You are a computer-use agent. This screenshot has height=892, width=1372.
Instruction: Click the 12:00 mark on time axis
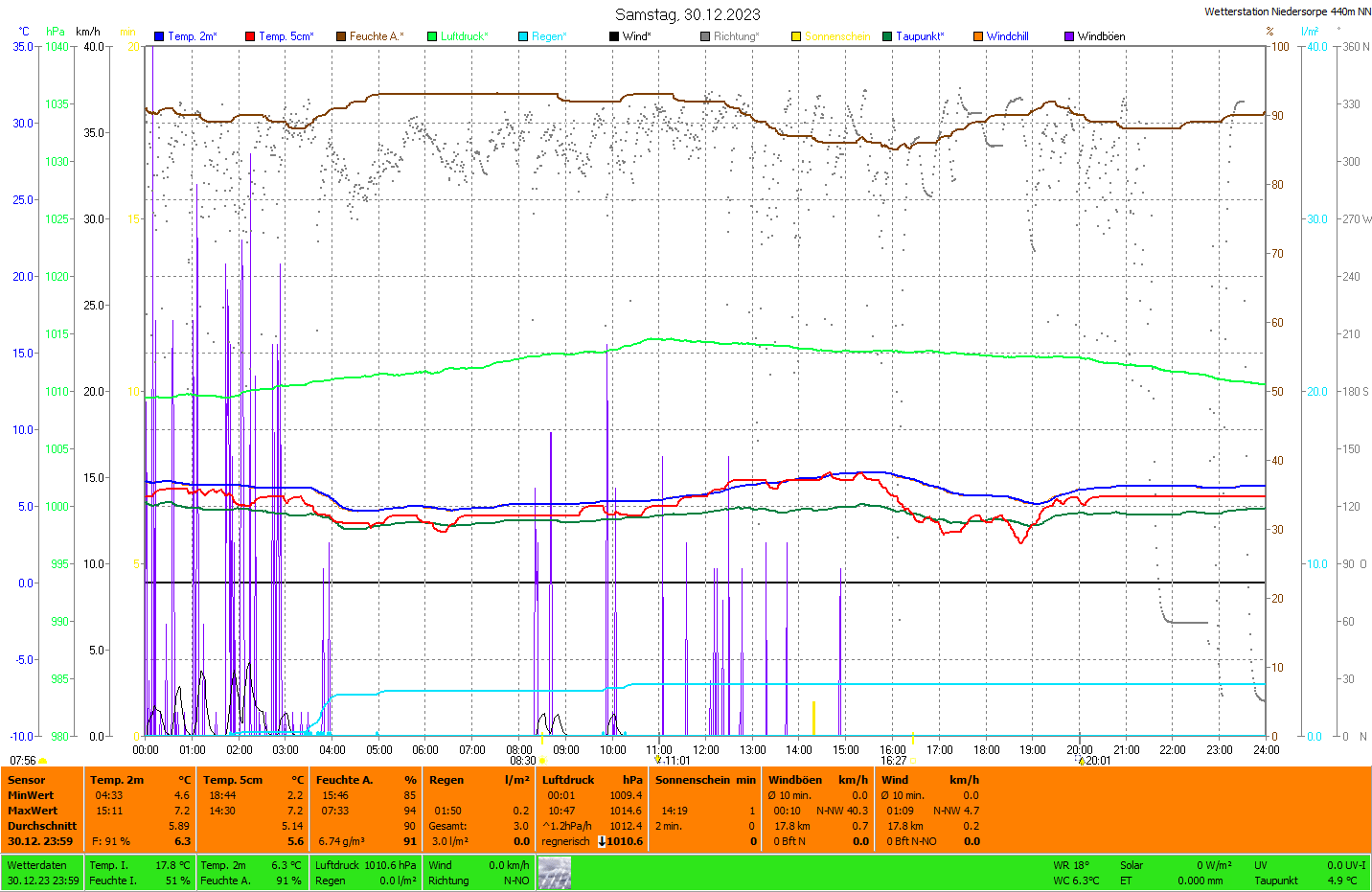point(706,750)
